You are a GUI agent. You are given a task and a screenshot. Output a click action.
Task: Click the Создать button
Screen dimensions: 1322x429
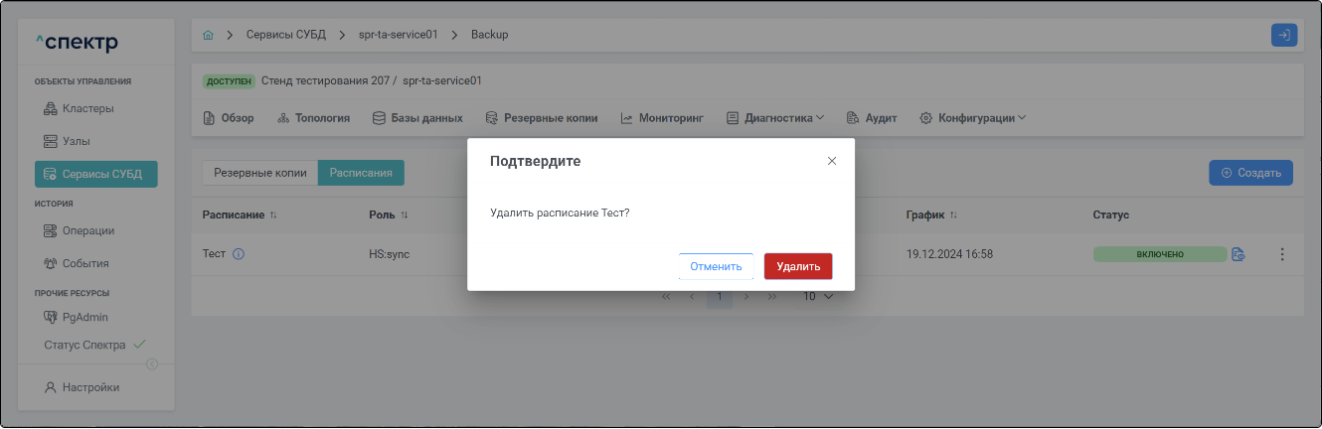[1251, 173]
